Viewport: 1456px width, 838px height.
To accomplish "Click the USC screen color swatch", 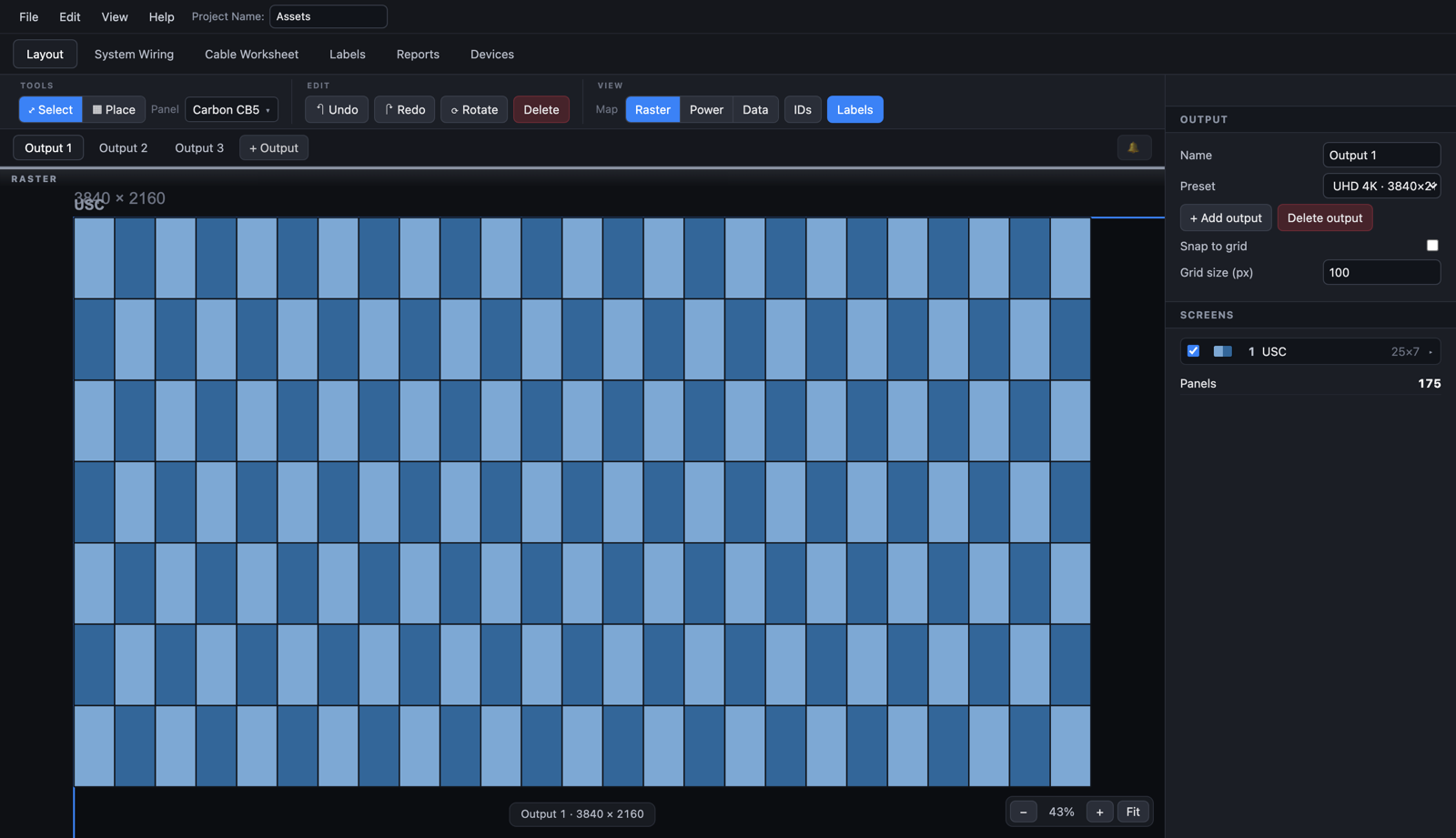I will pos(1223,351).
